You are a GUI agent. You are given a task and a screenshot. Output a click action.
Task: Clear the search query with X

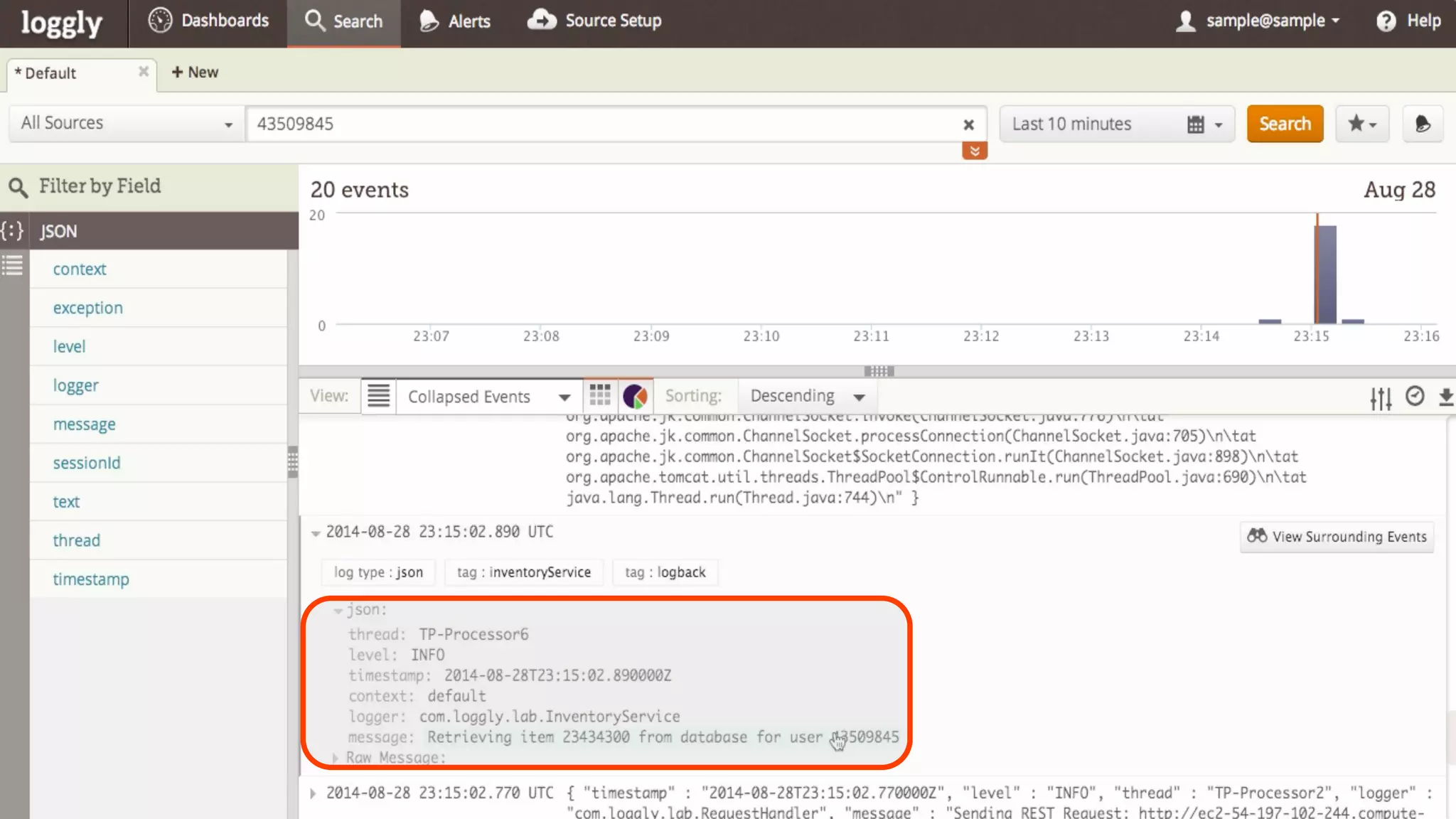click(968, 125)
